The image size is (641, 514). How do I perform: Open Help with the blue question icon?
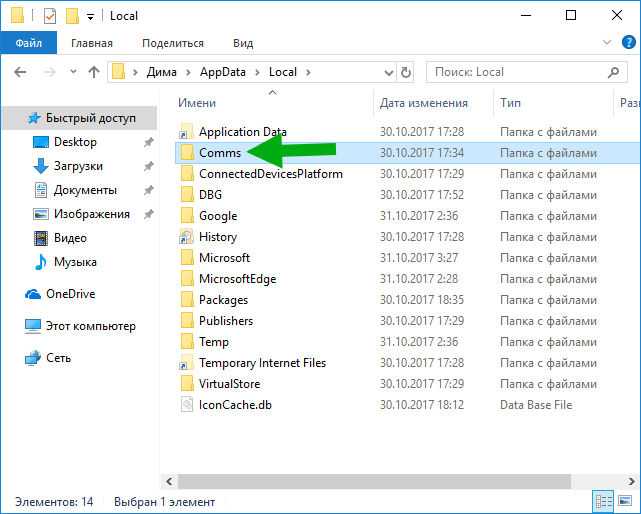tap(628, 43)
